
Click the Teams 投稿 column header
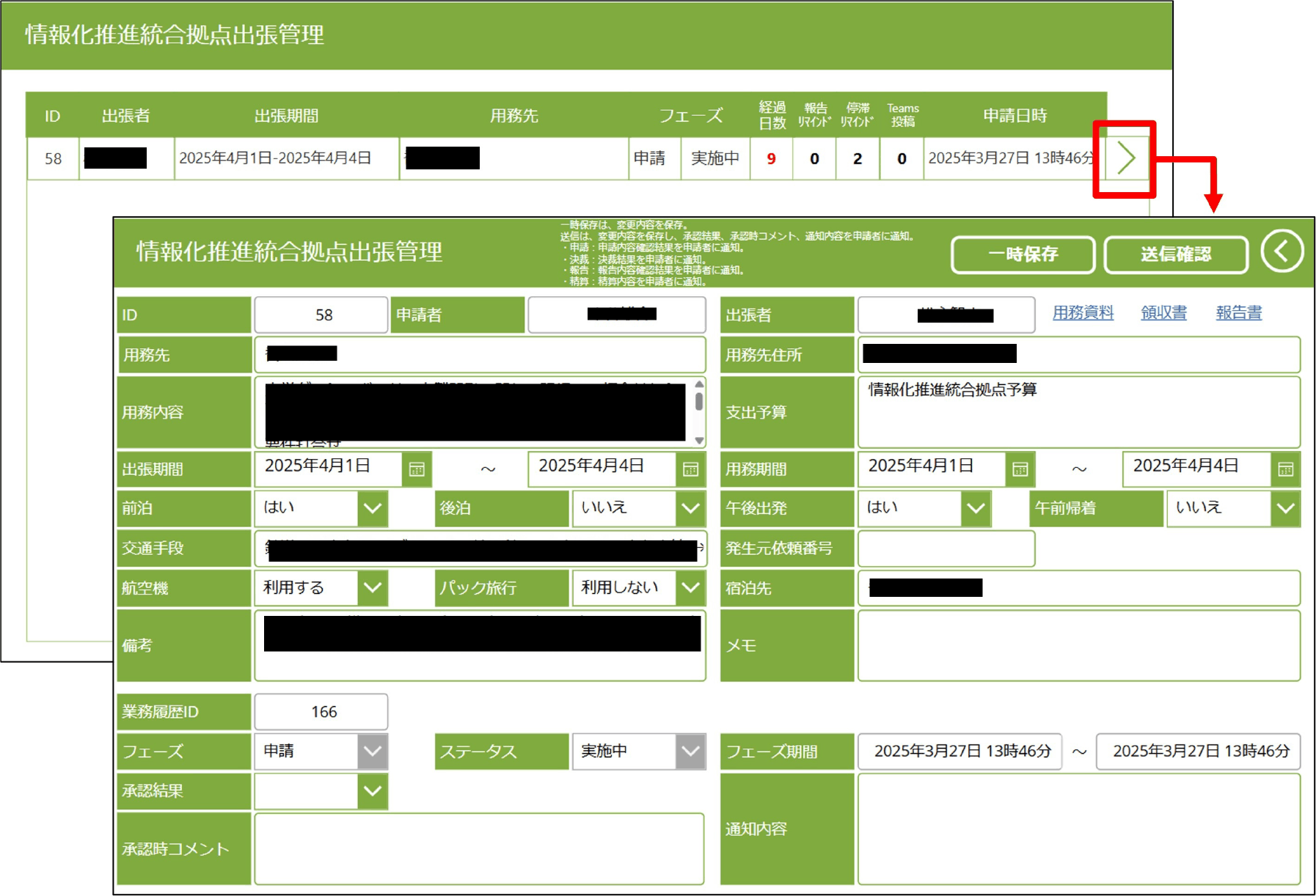pyautogui.click(x=902, y=115)
